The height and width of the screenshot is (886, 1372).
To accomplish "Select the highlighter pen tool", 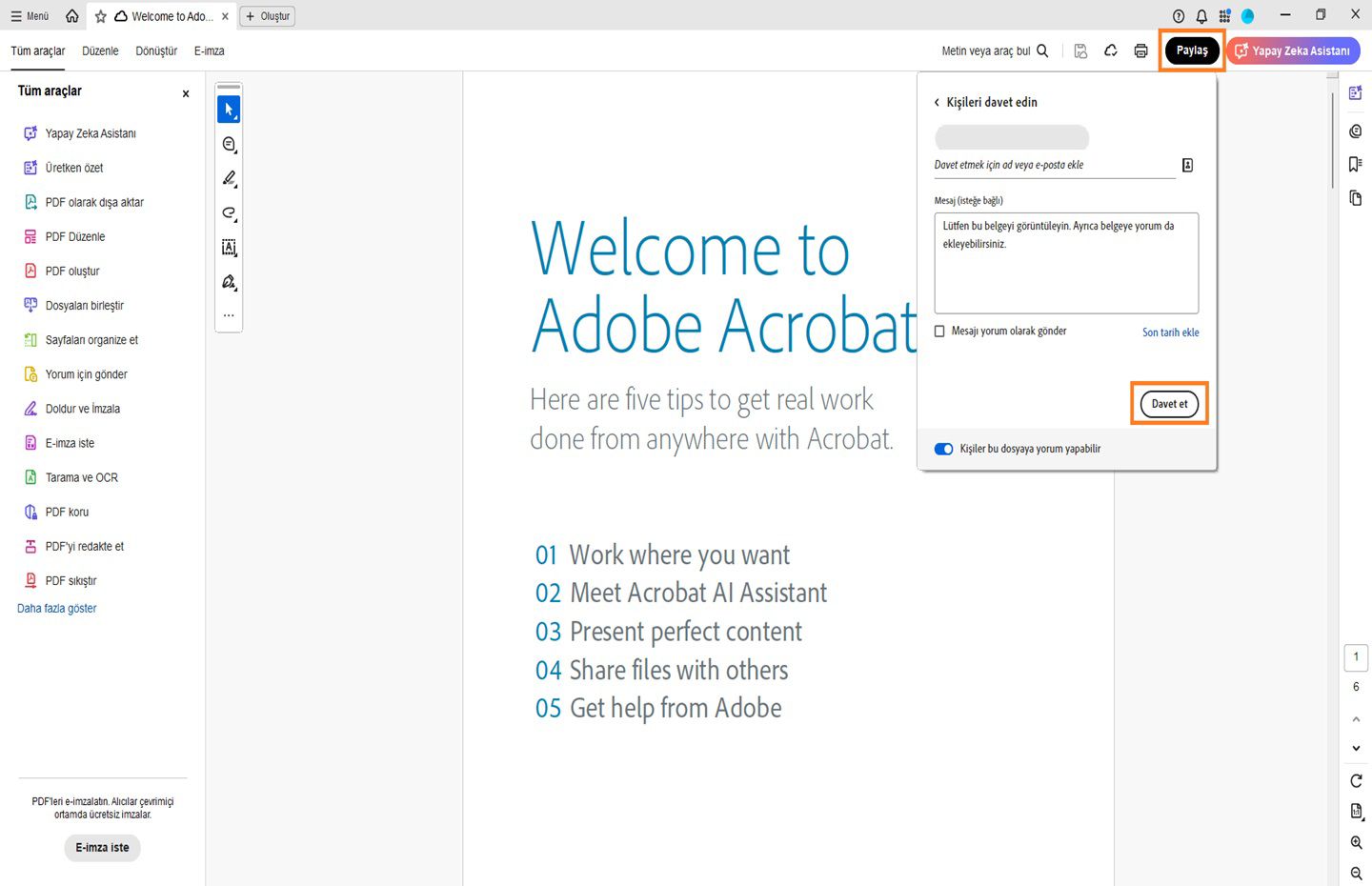I will (229, 179).
